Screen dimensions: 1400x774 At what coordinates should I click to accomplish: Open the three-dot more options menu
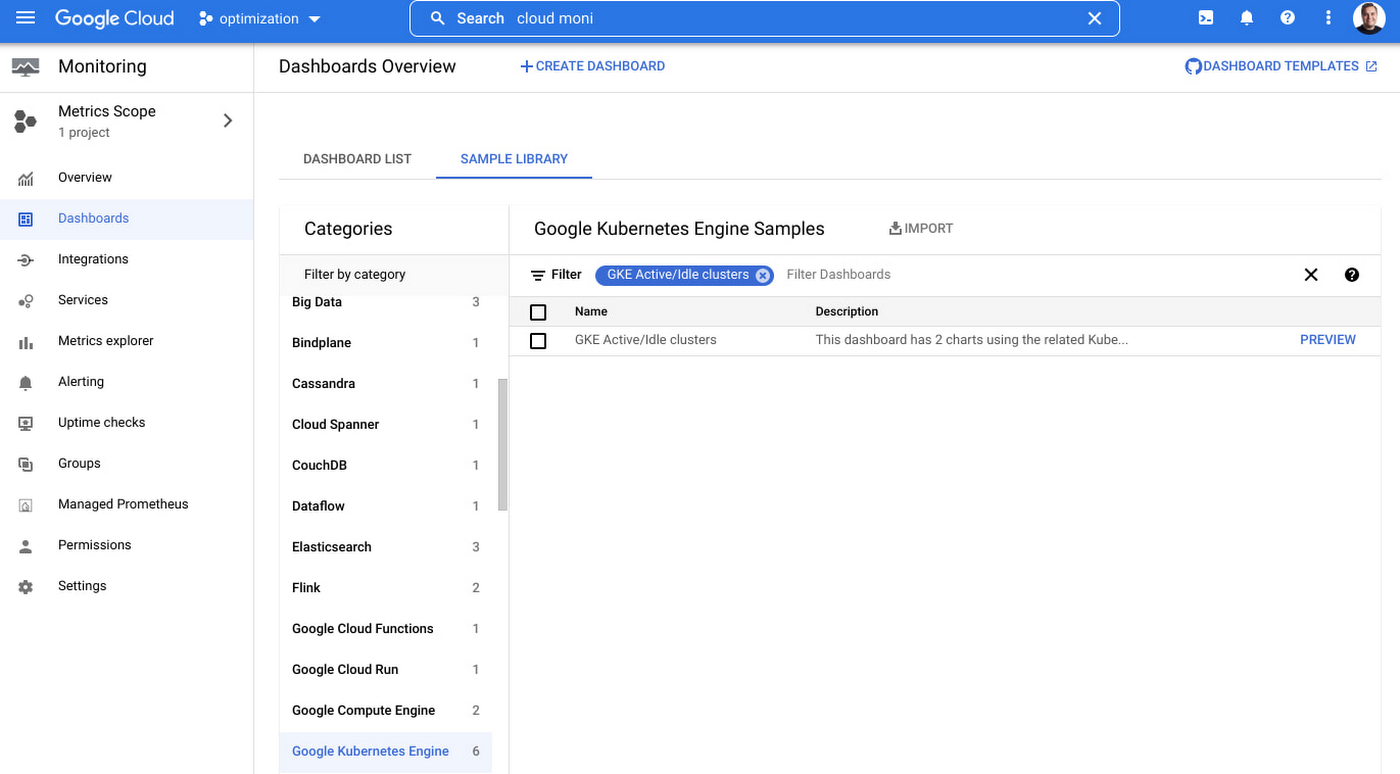(x=1328, y=18)
